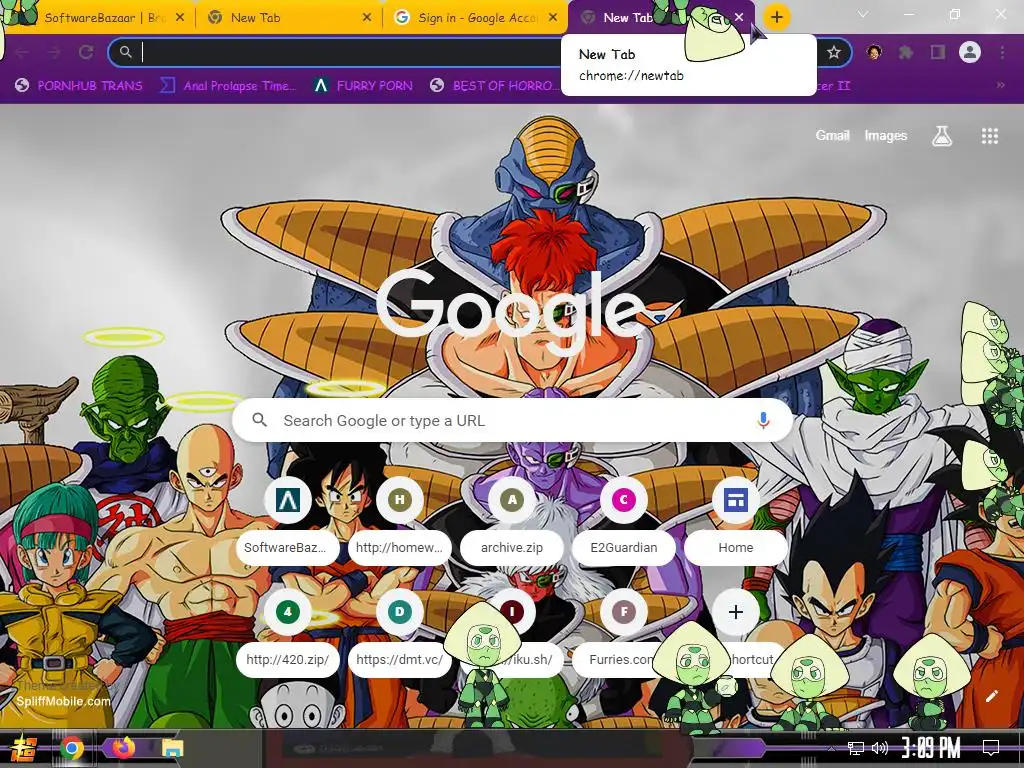Launch Chrome from the taskbar

72,748
